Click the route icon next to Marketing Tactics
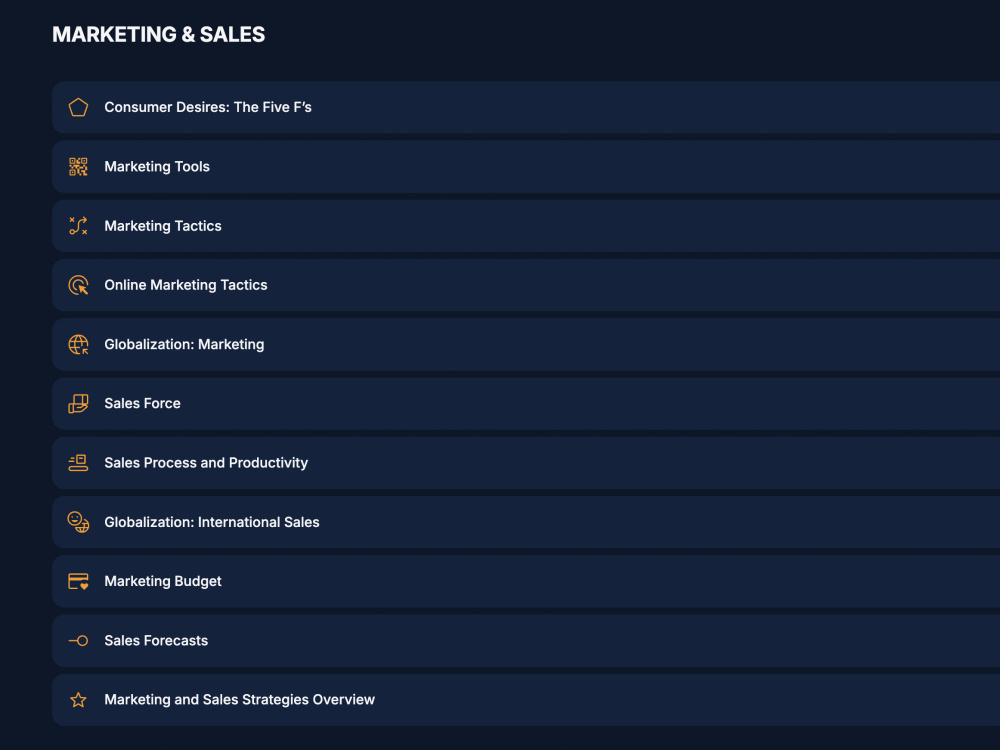Screen dimensions: 1000x750 tap(78, 226)
